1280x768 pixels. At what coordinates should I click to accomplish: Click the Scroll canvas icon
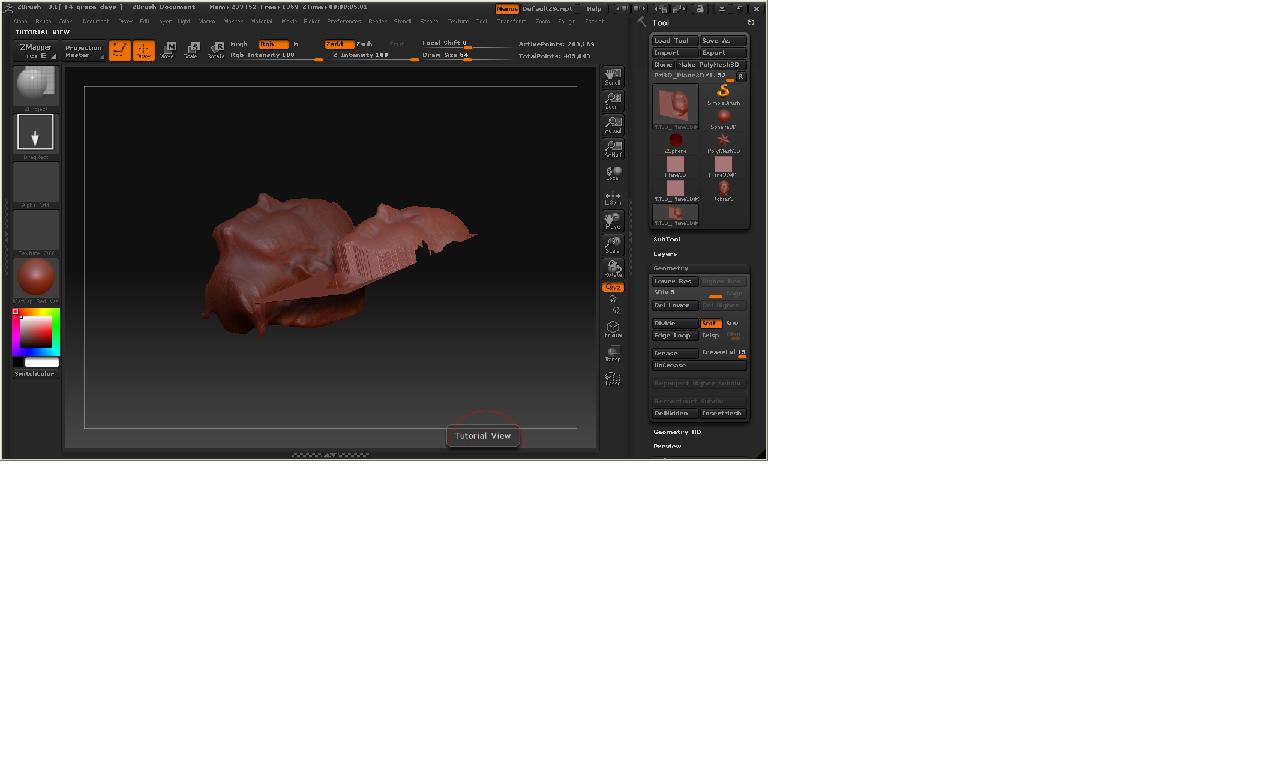[x=613, y=77]
